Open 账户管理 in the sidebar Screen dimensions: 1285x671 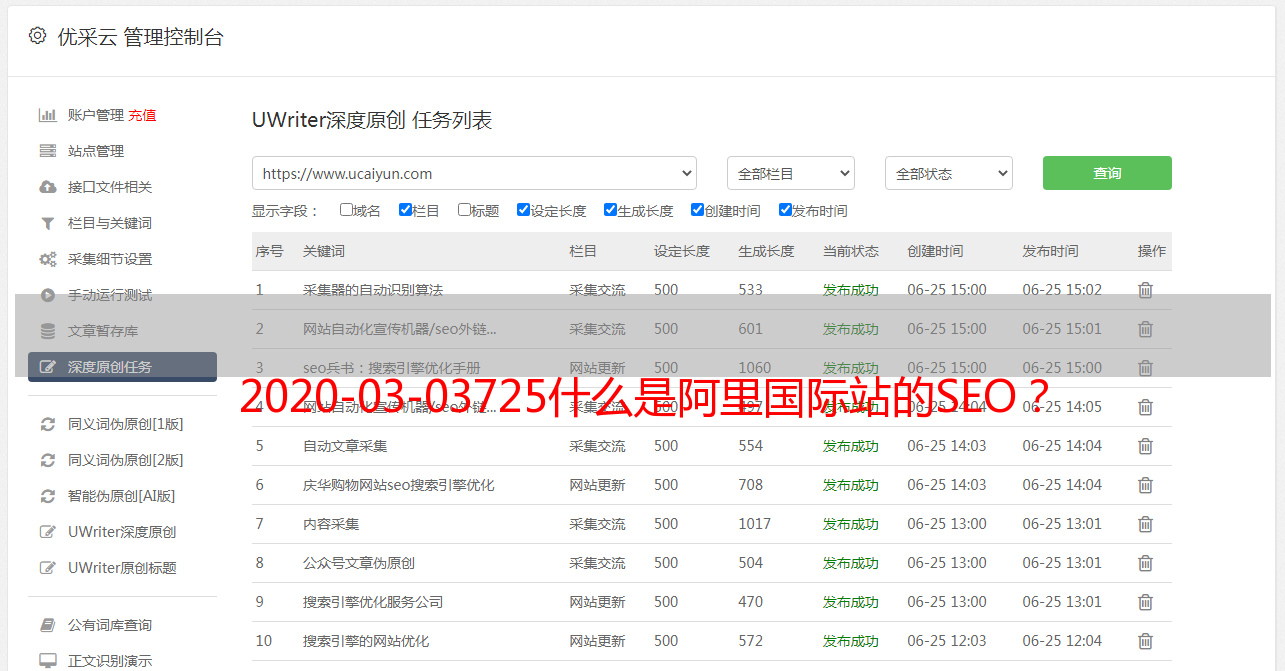pos(96,115)
